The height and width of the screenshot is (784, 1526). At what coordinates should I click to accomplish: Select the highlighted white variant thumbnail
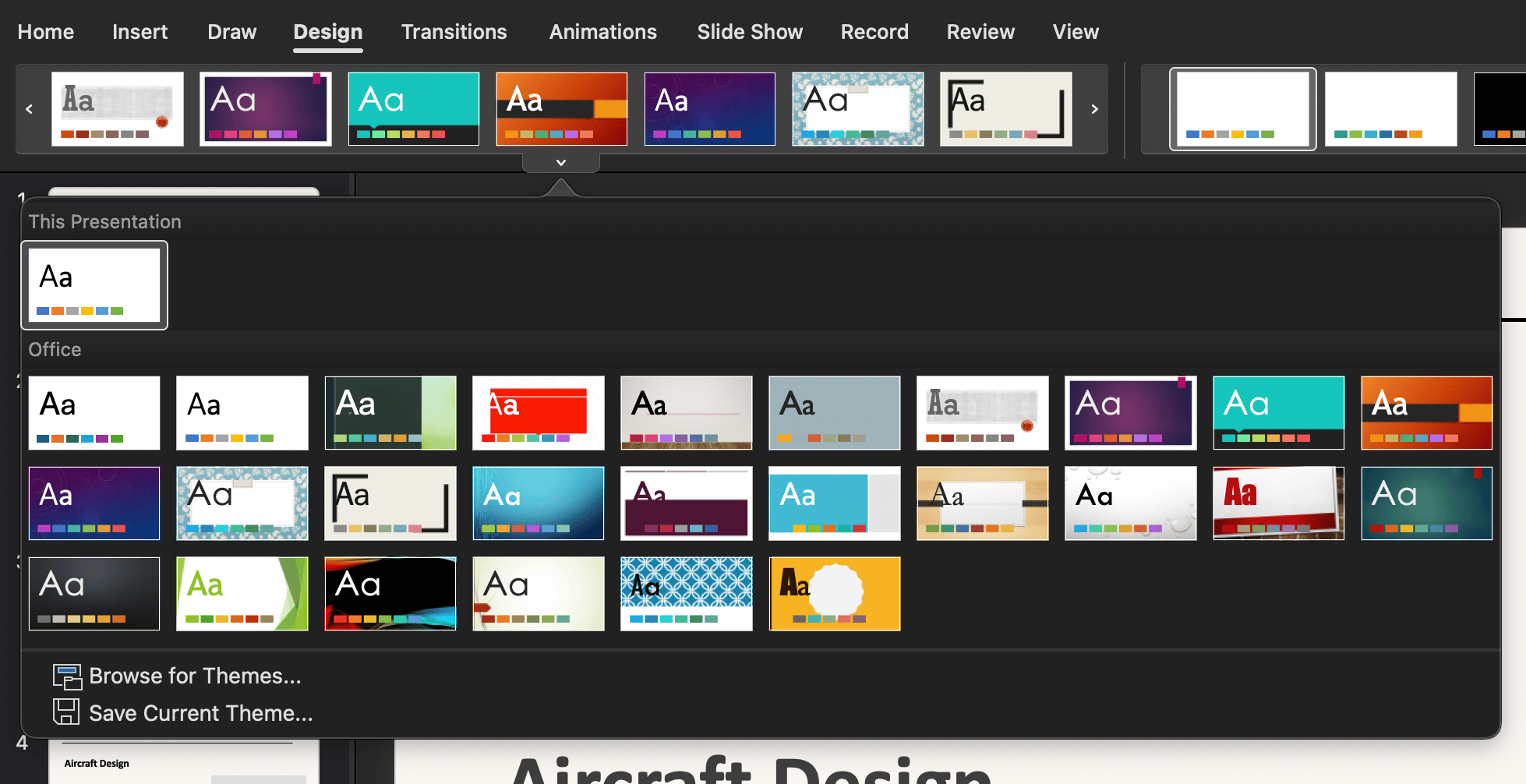[x=1243, y=109]
